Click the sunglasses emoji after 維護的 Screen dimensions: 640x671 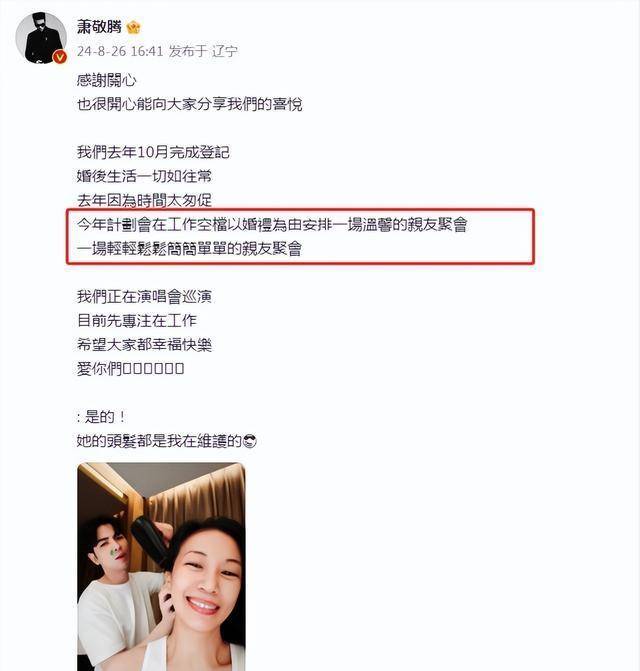249,441
